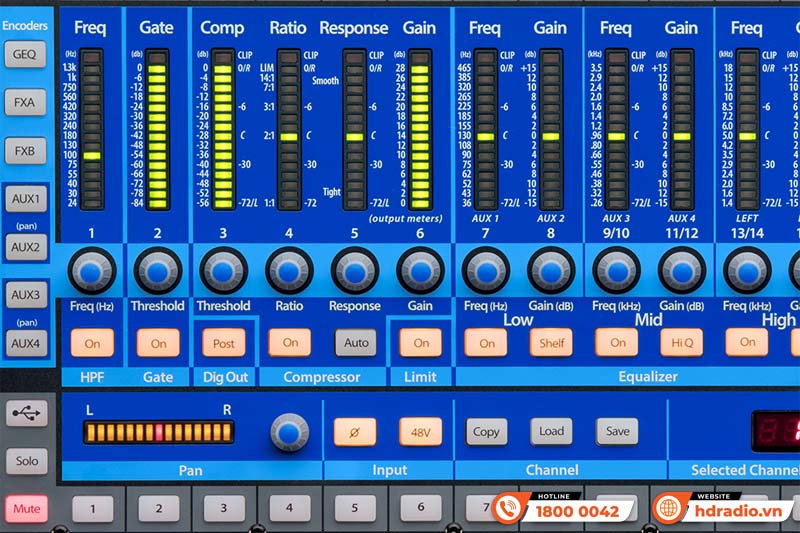Toggle the Compressor On button

tap(290, 342)
